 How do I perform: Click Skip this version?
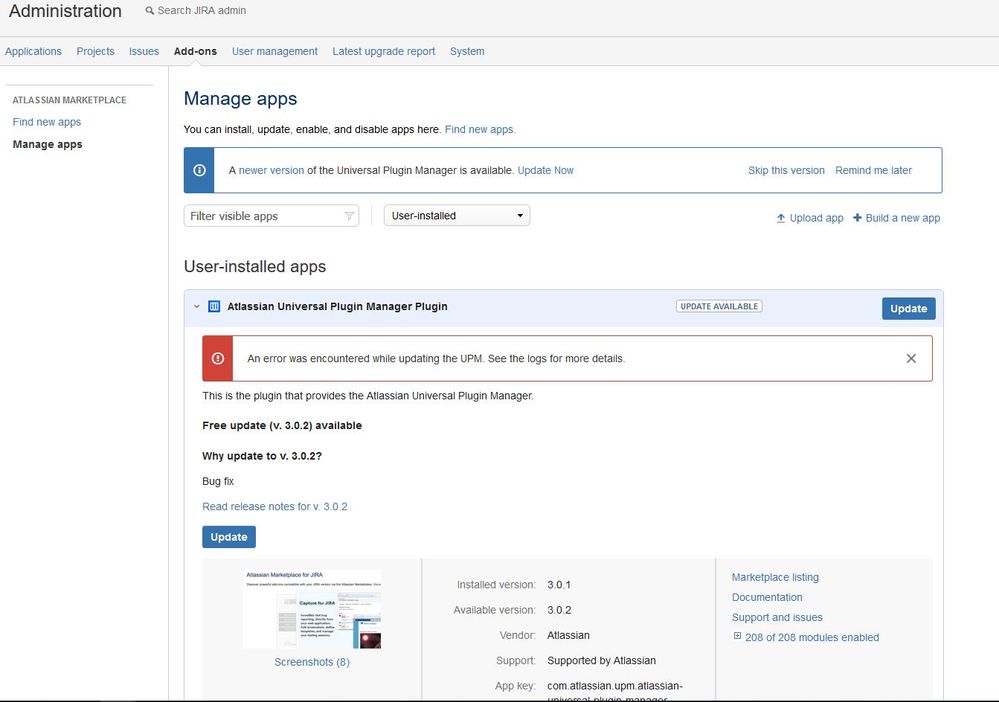coord(786,170)
